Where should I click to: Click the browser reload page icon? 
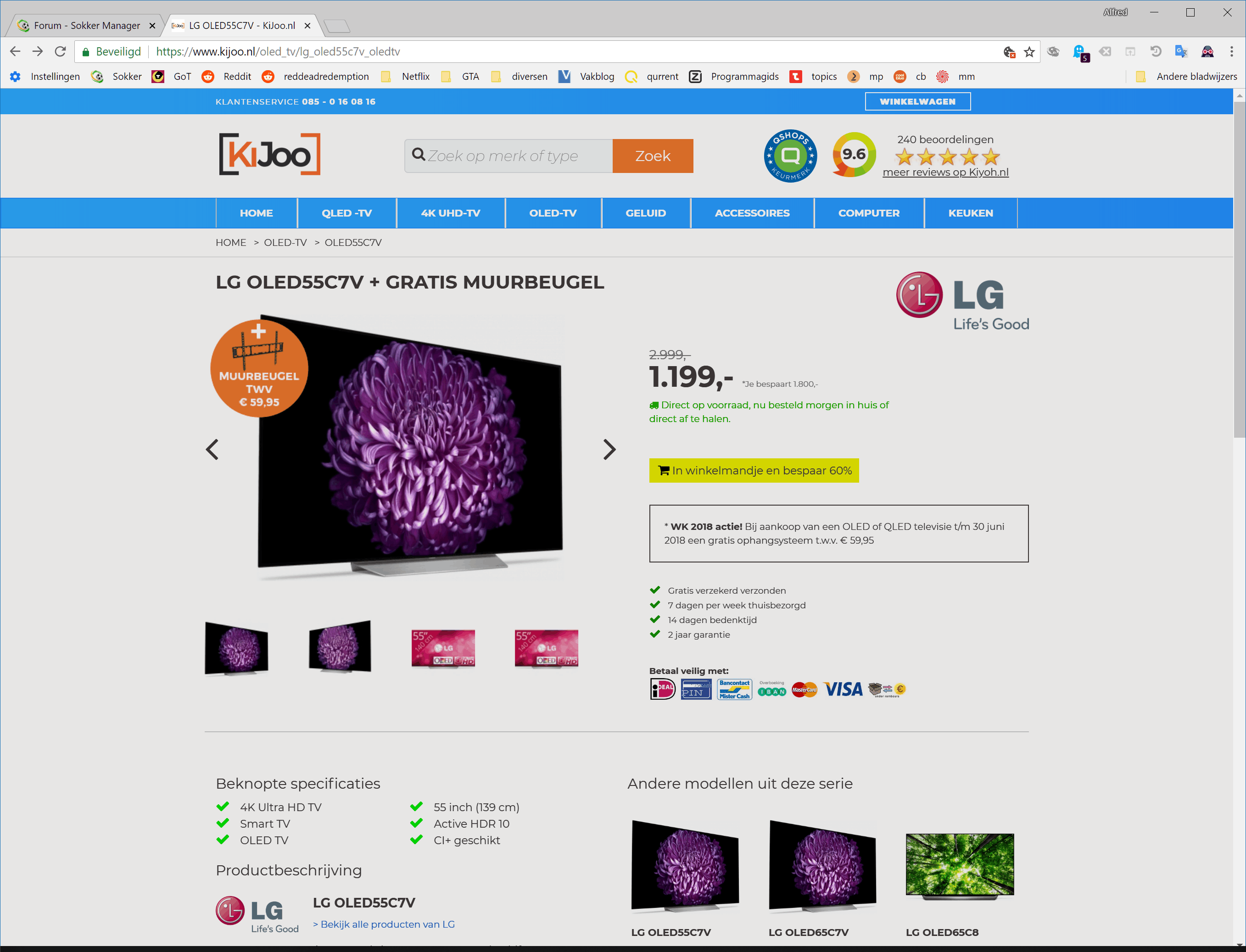pos(60,51)
